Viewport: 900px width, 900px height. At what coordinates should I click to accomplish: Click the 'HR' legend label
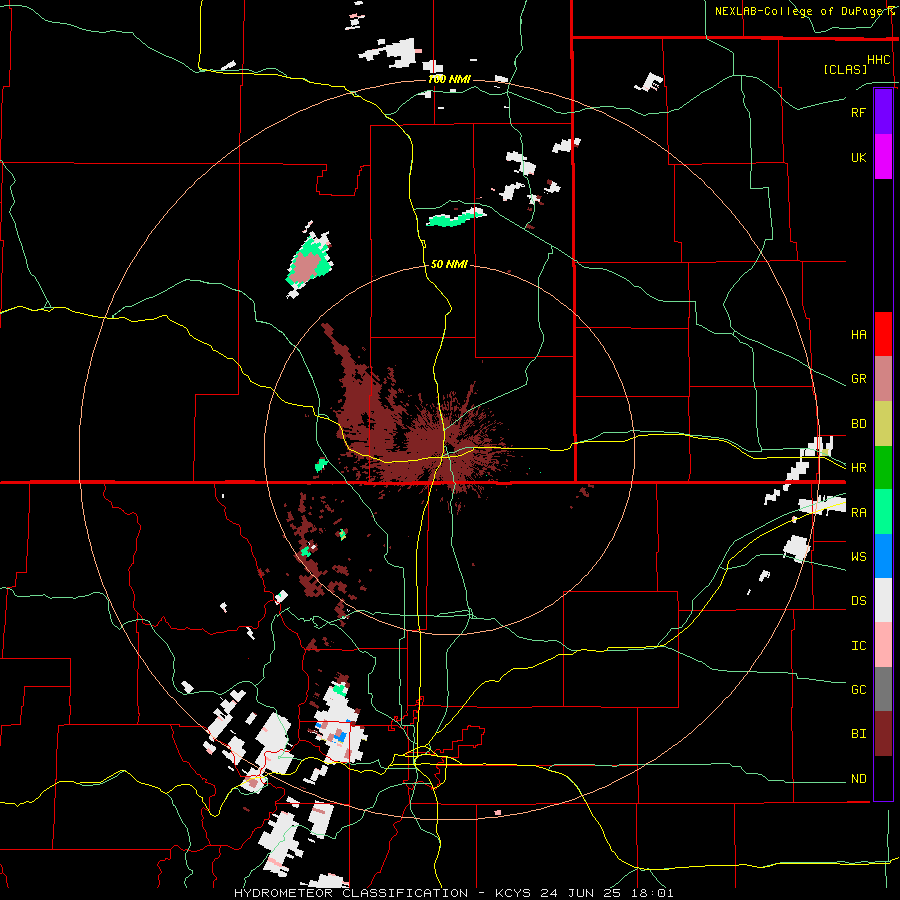point(858,468)
